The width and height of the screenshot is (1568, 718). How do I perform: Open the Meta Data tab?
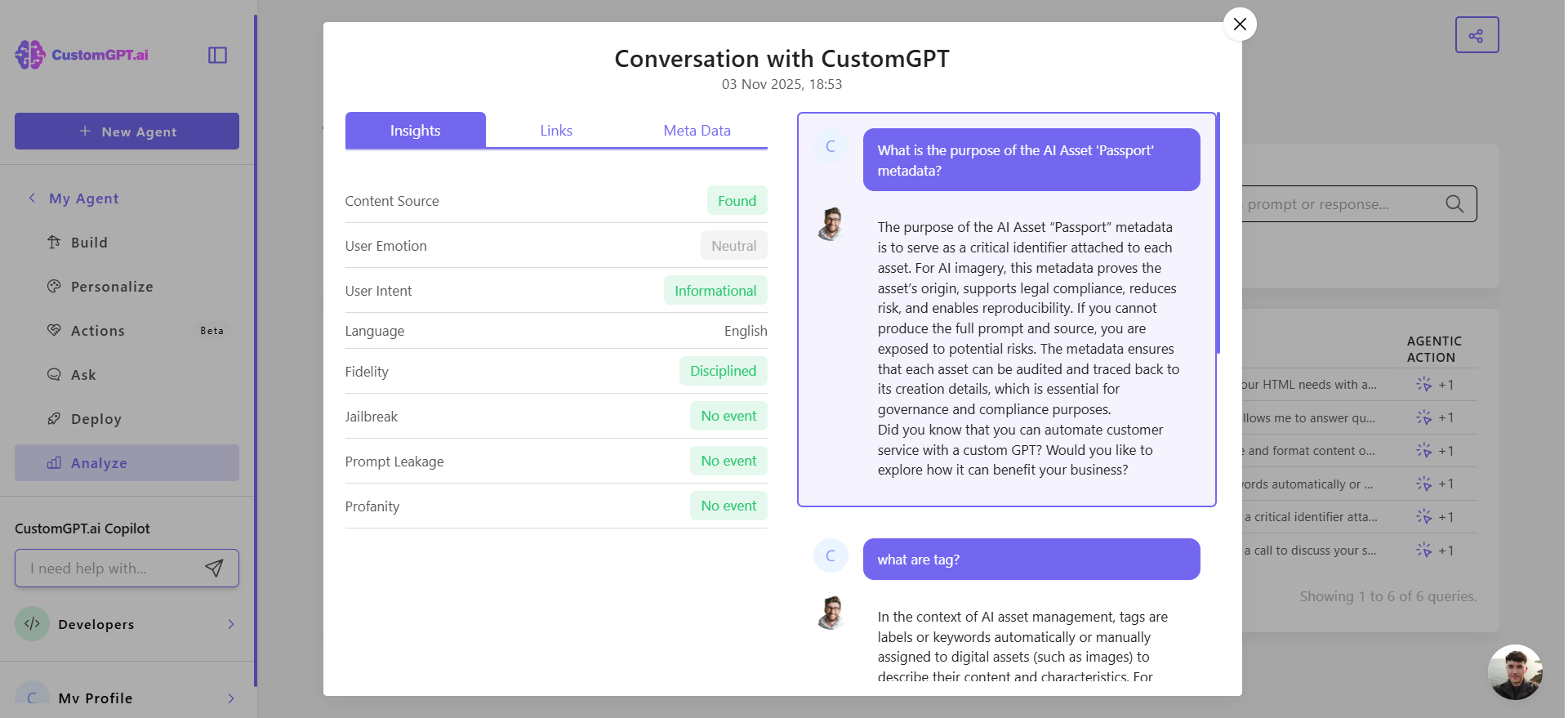point(697,130)
